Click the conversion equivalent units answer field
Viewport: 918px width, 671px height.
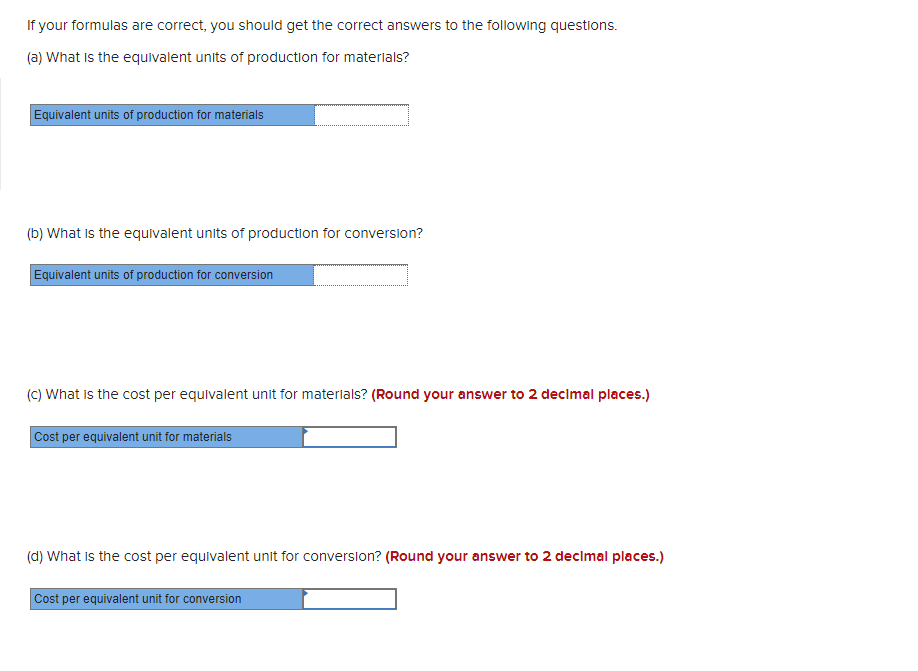[x=361, y=274]
